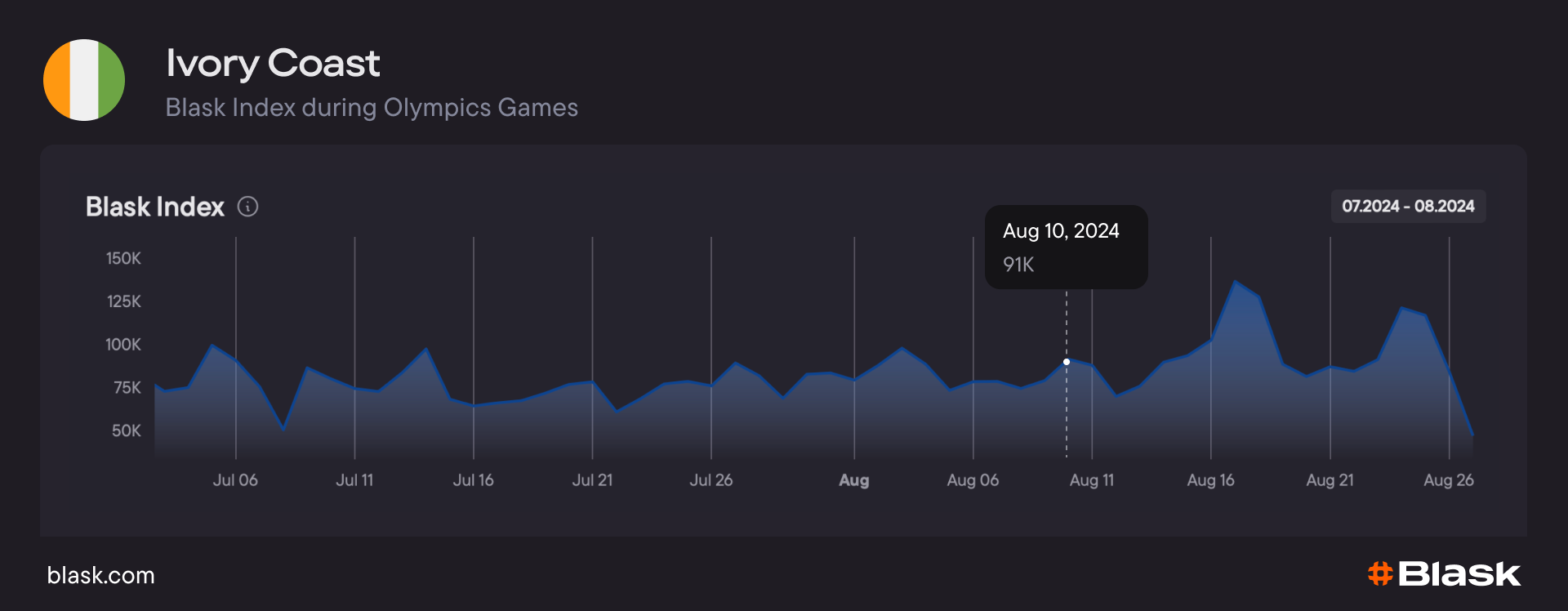Select the Aug 16 axis label

pos(1210,480)
